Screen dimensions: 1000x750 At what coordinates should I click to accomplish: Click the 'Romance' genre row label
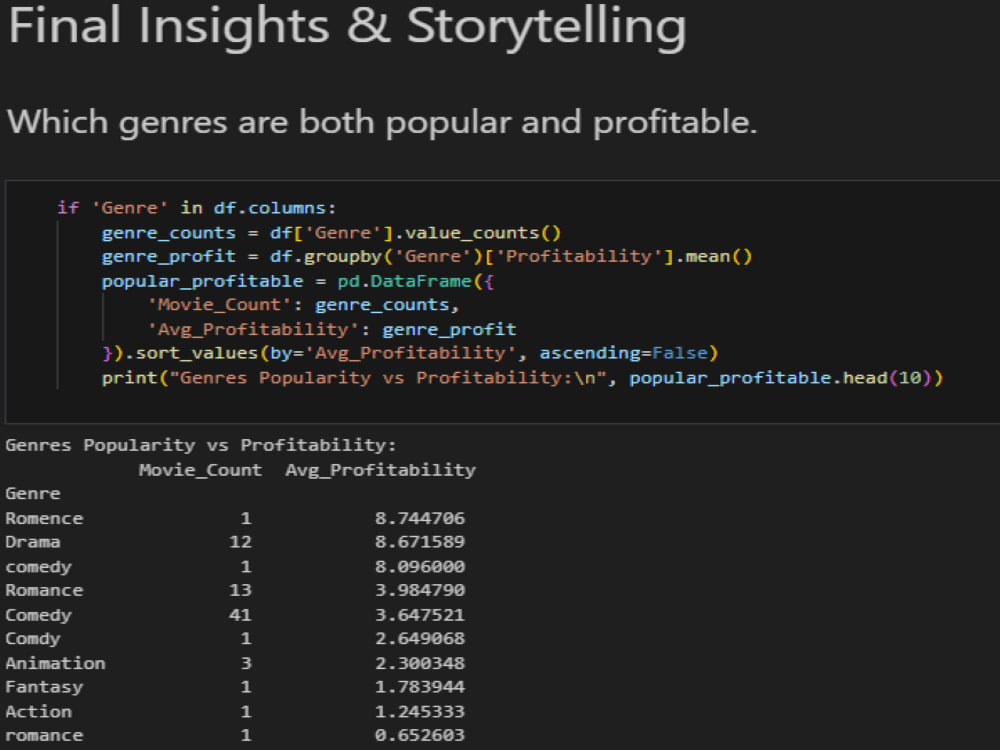coord(44,591)
